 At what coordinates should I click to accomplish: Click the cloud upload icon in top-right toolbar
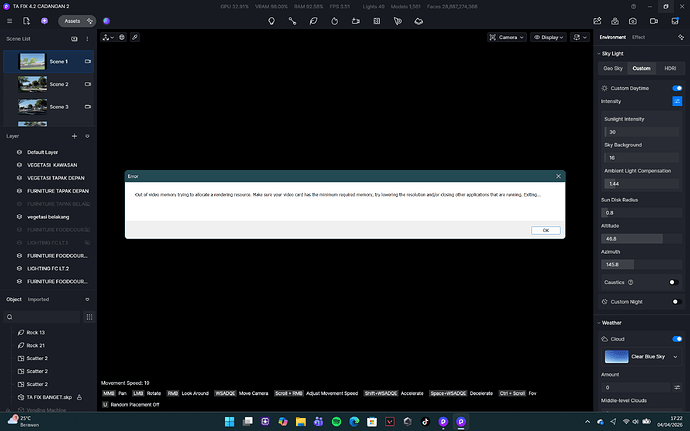pos(615,21)
